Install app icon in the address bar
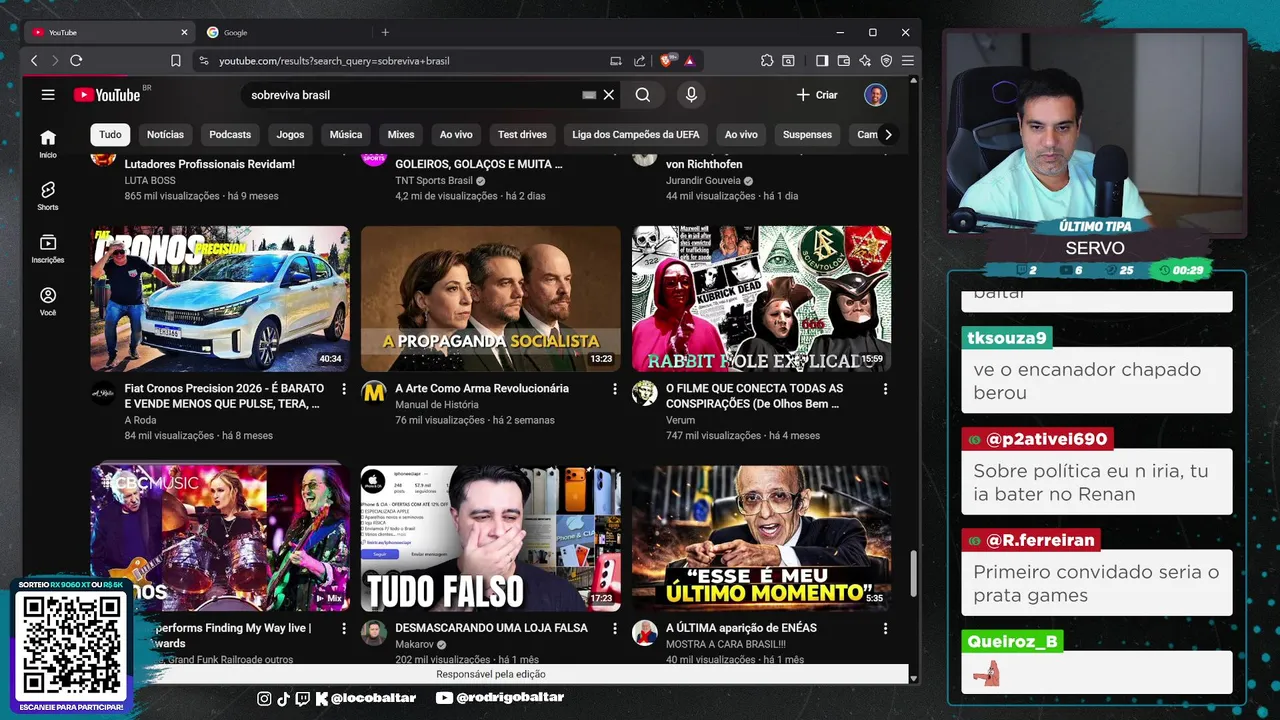This screenshot has height=720, width=1280. pyautogui.click(x=616, y=61)
